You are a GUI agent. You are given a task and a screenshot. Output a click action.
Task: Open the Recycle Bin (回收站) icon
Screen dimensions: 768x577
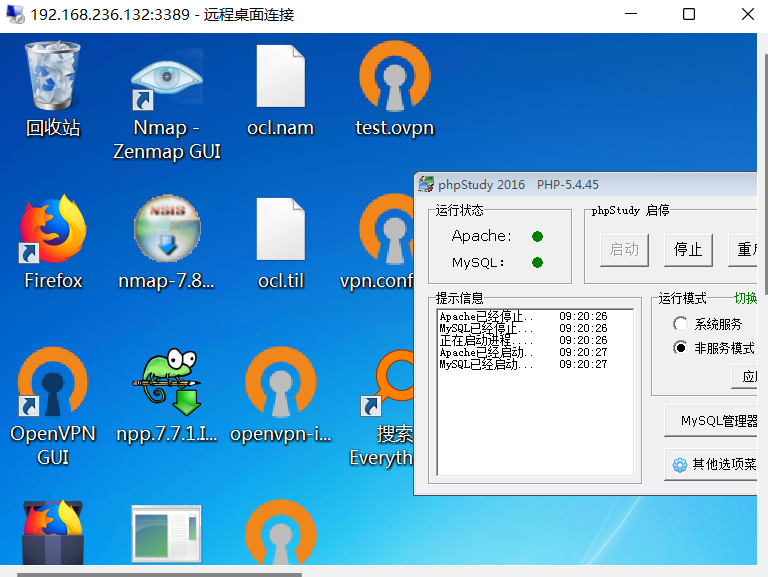53,78
